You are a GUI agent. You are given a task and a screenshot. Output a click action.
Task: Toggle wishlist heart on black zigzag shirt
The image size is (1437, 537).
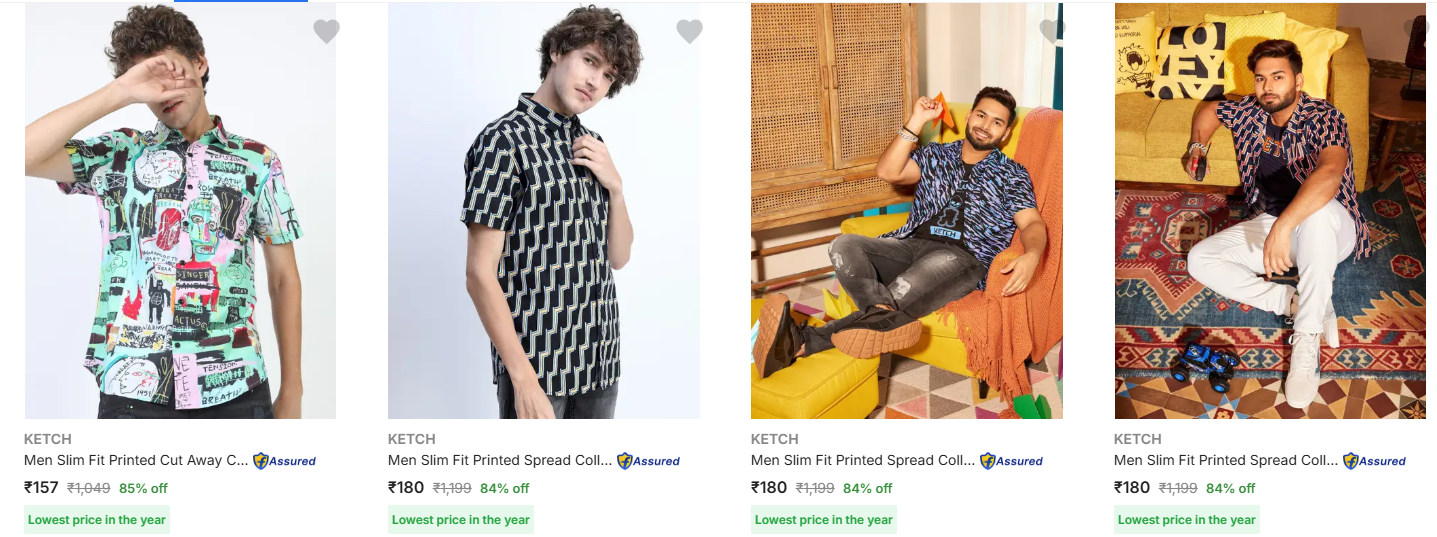click(689, 32)
